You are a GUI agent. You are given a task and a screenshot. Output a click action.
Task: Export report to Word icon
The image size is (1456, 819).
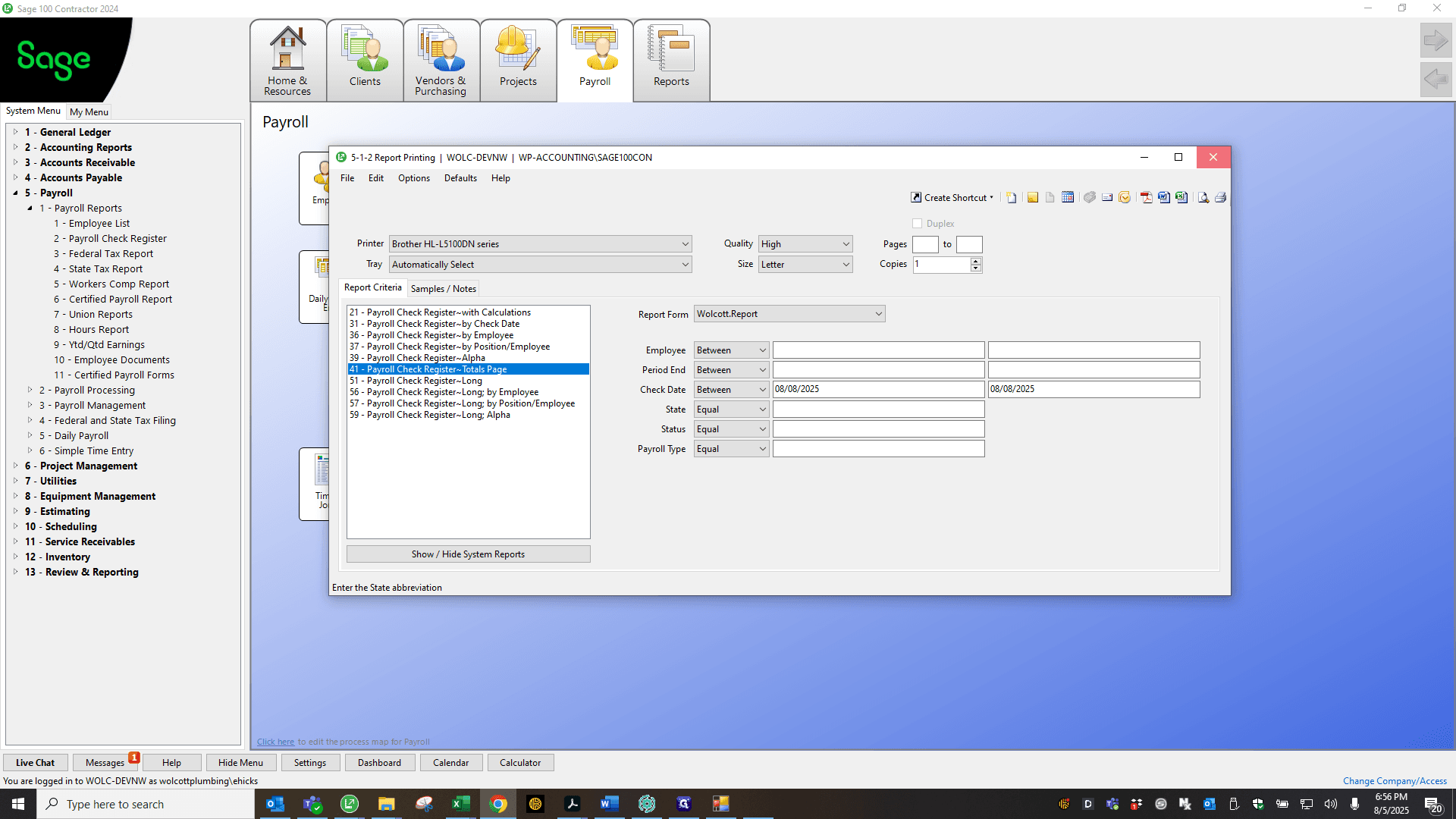click(x=1164, y=198)
